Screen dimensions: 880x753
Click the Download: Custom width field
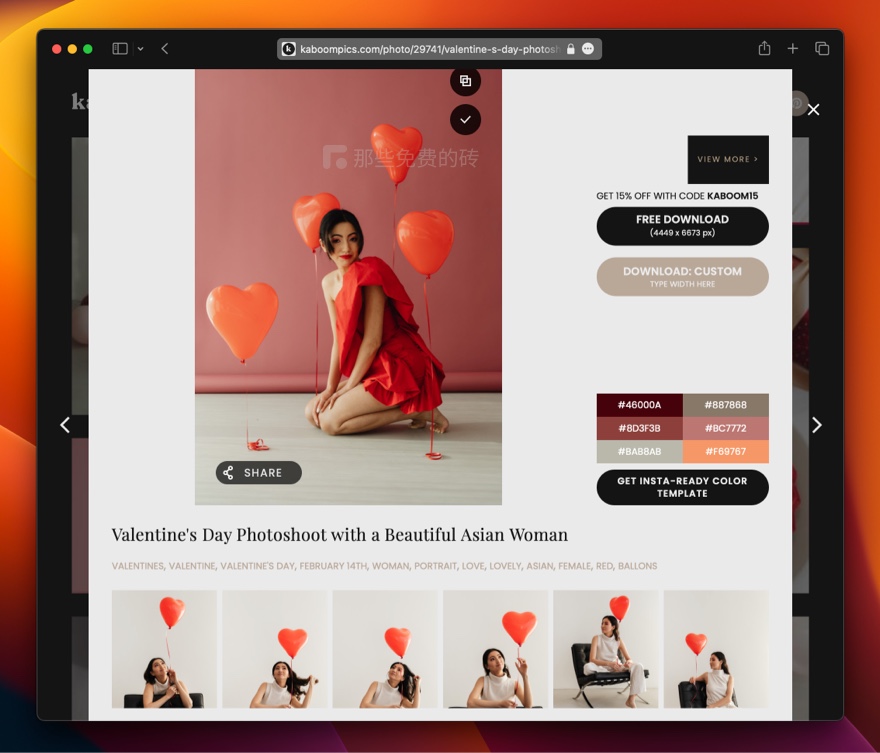coord(682,277)
